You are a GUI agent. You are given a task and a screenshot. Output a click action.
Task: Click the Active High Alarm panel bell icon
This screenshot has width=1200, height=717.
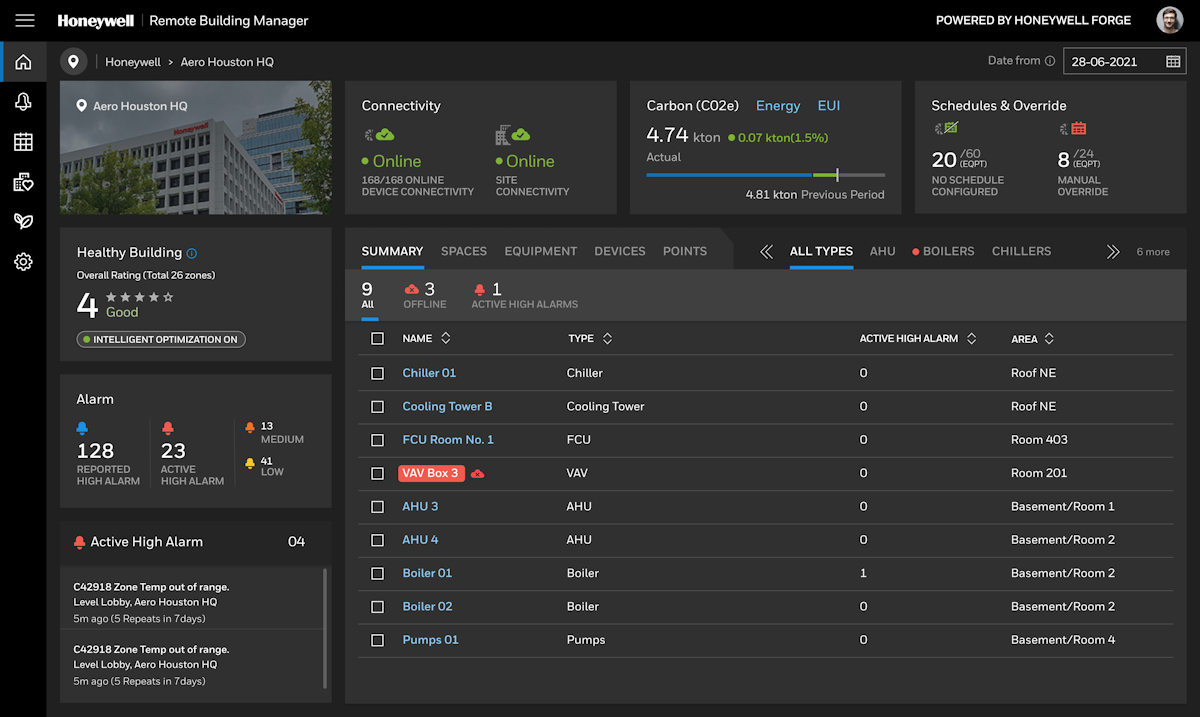tap(80, 542)
